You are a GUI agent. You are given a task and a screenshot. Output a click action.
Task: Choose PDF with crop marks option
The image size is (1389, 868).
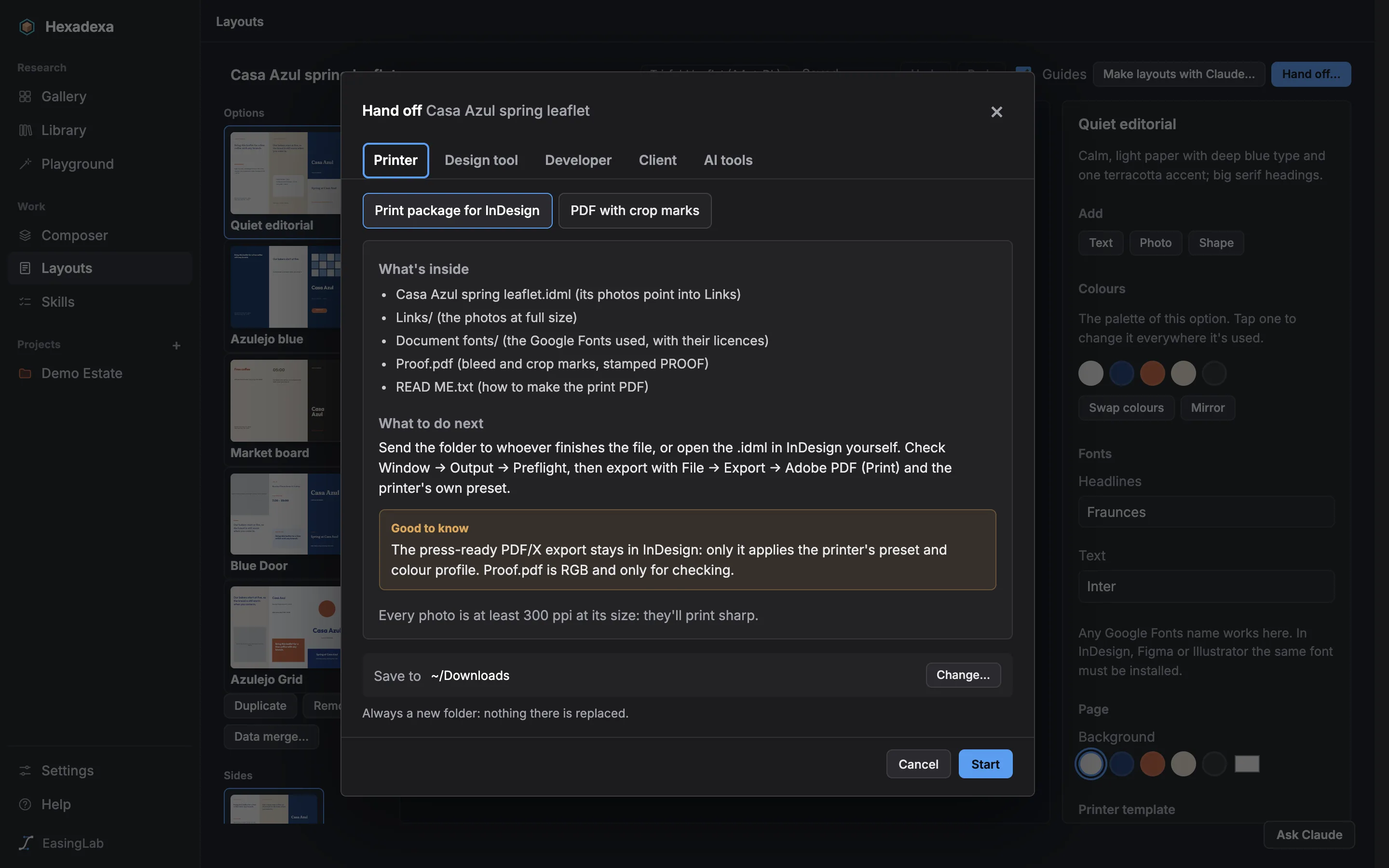click(x=635, y=211)
